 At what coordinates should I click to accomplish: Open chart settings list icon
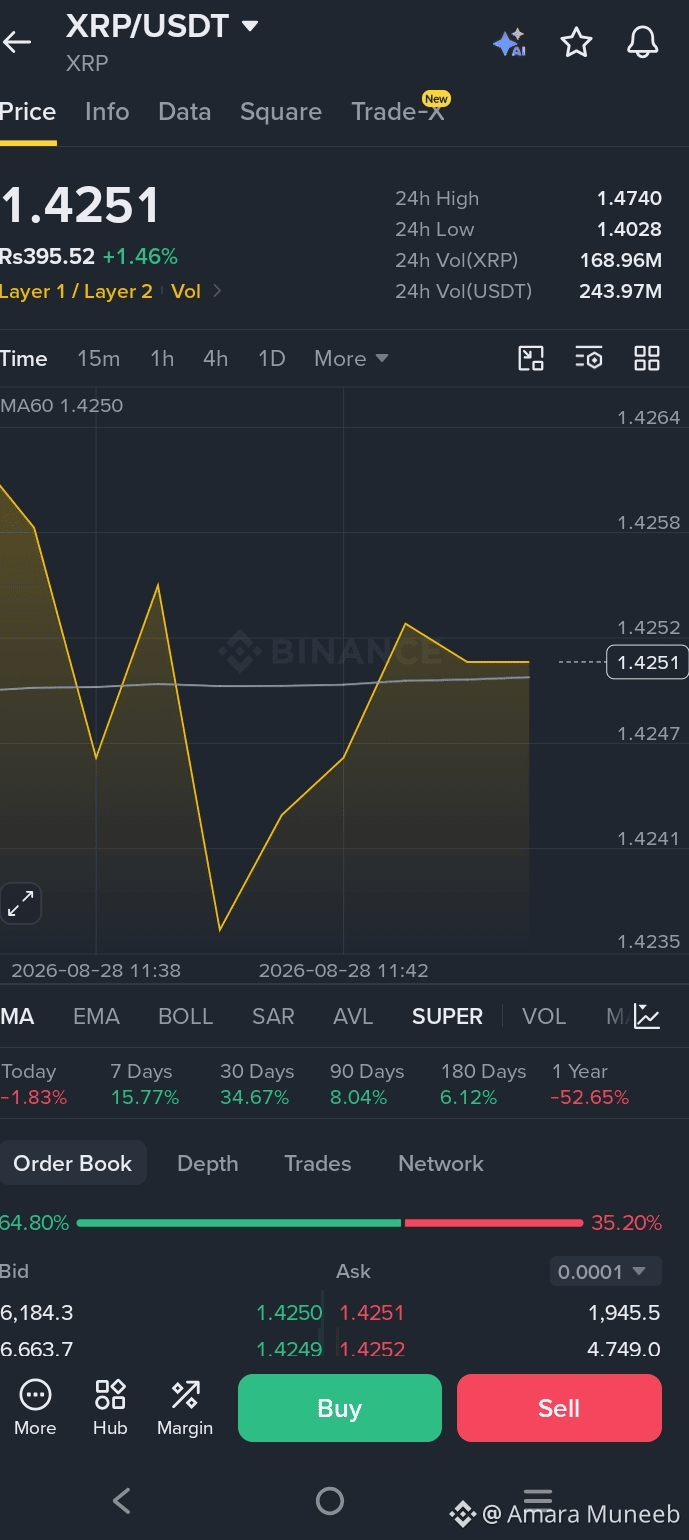pyautogui.click(x=589, y=358)
